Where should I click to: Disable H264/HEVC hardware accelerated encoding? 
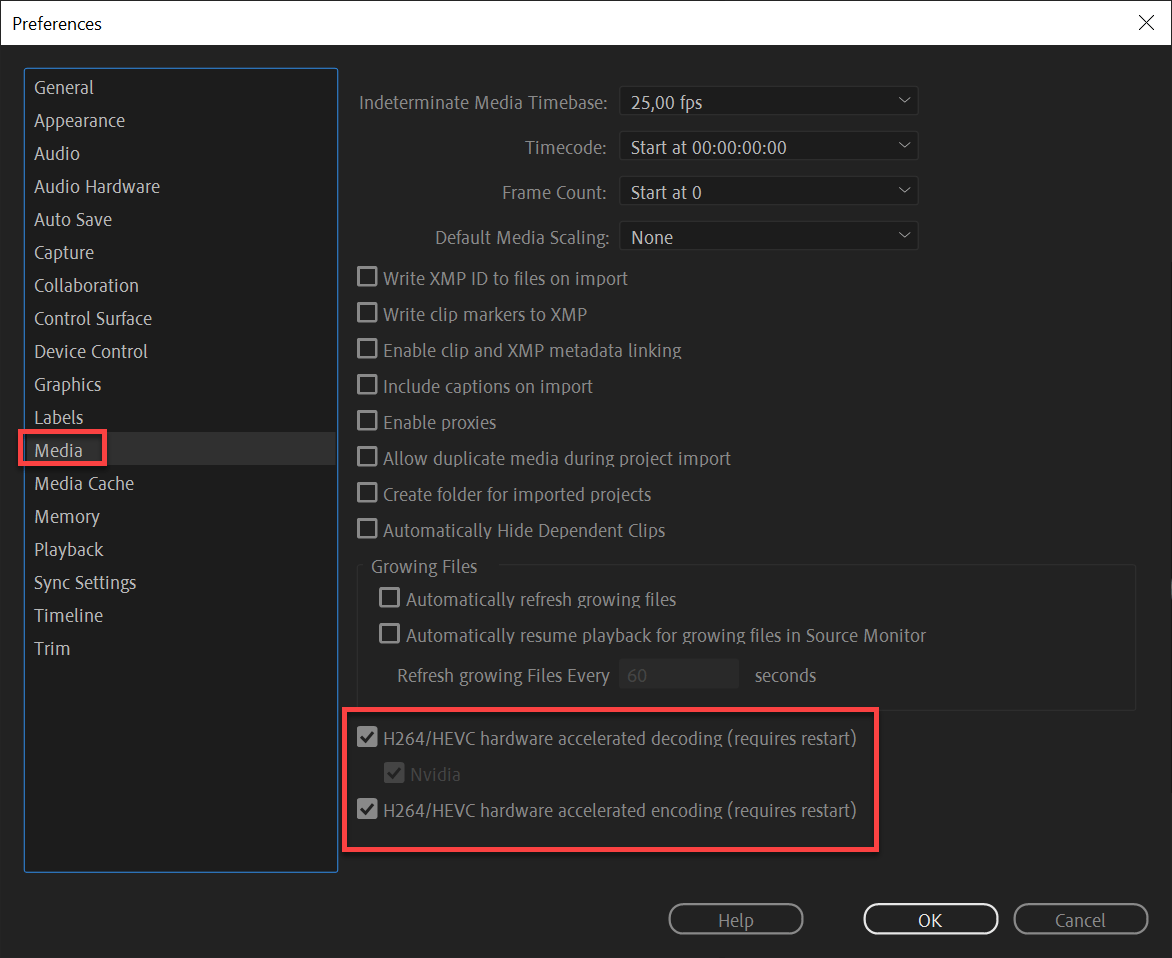point(367,809)
